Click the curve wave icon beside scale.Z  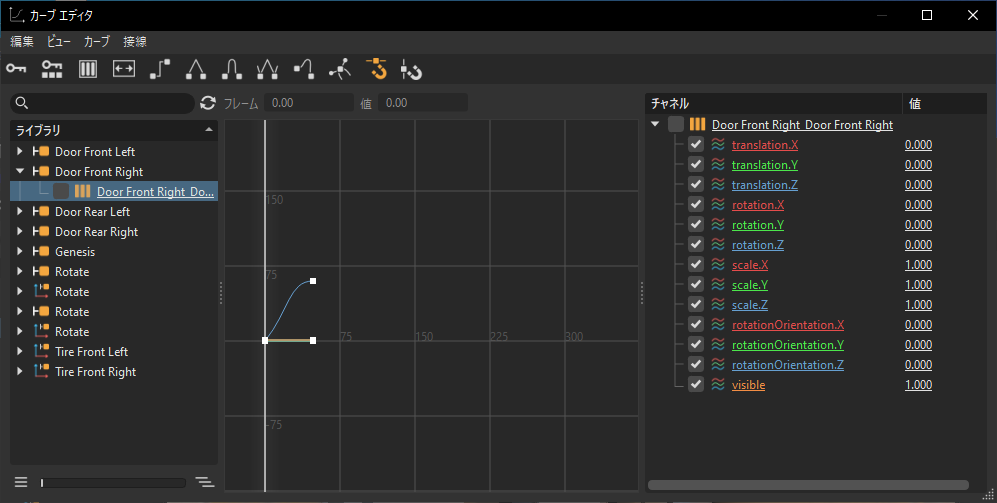tap(718, 305)
